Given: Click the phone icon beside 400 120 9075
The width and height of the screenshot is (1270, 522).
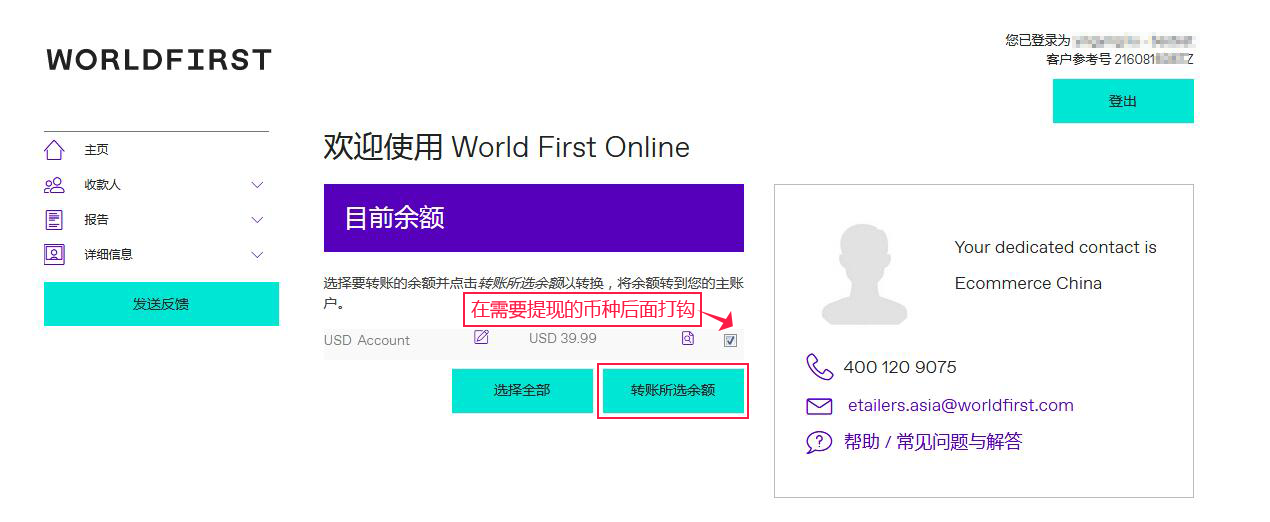Looking at the screenshot, I should [x=819, y=367].
